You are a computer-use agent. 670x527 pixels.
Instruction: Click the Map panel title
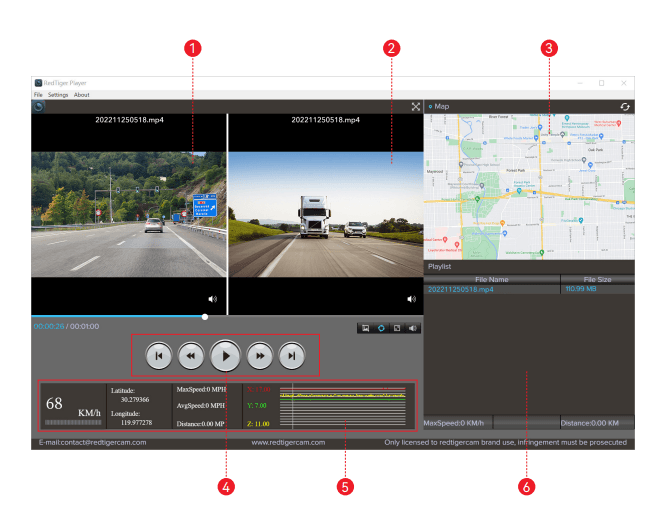[441, 106]
